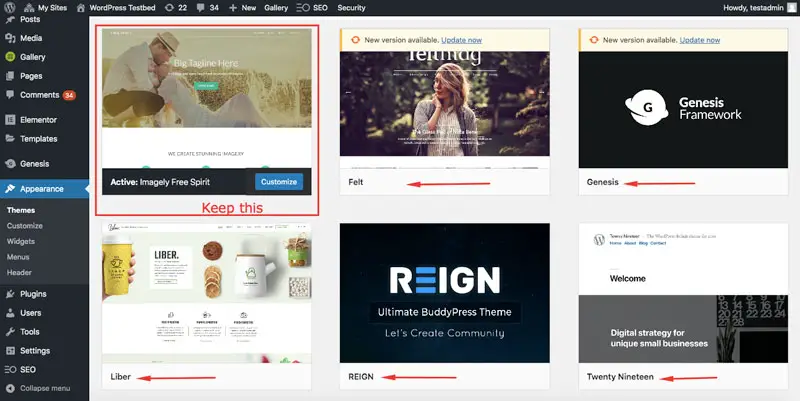Select Menus submenu item
Screen dimensions: 800x401
pos(18,257)
